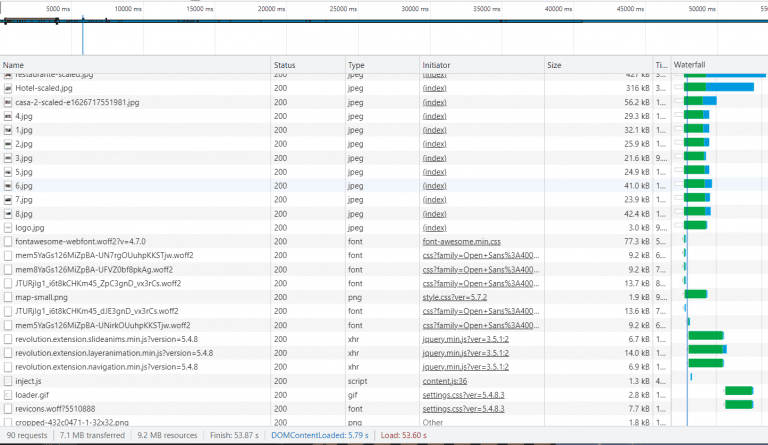The height and width of the screenshot is (445, 768).
Task: Click the slideanims.min.js file icon
Action: (x=8, y=339)
